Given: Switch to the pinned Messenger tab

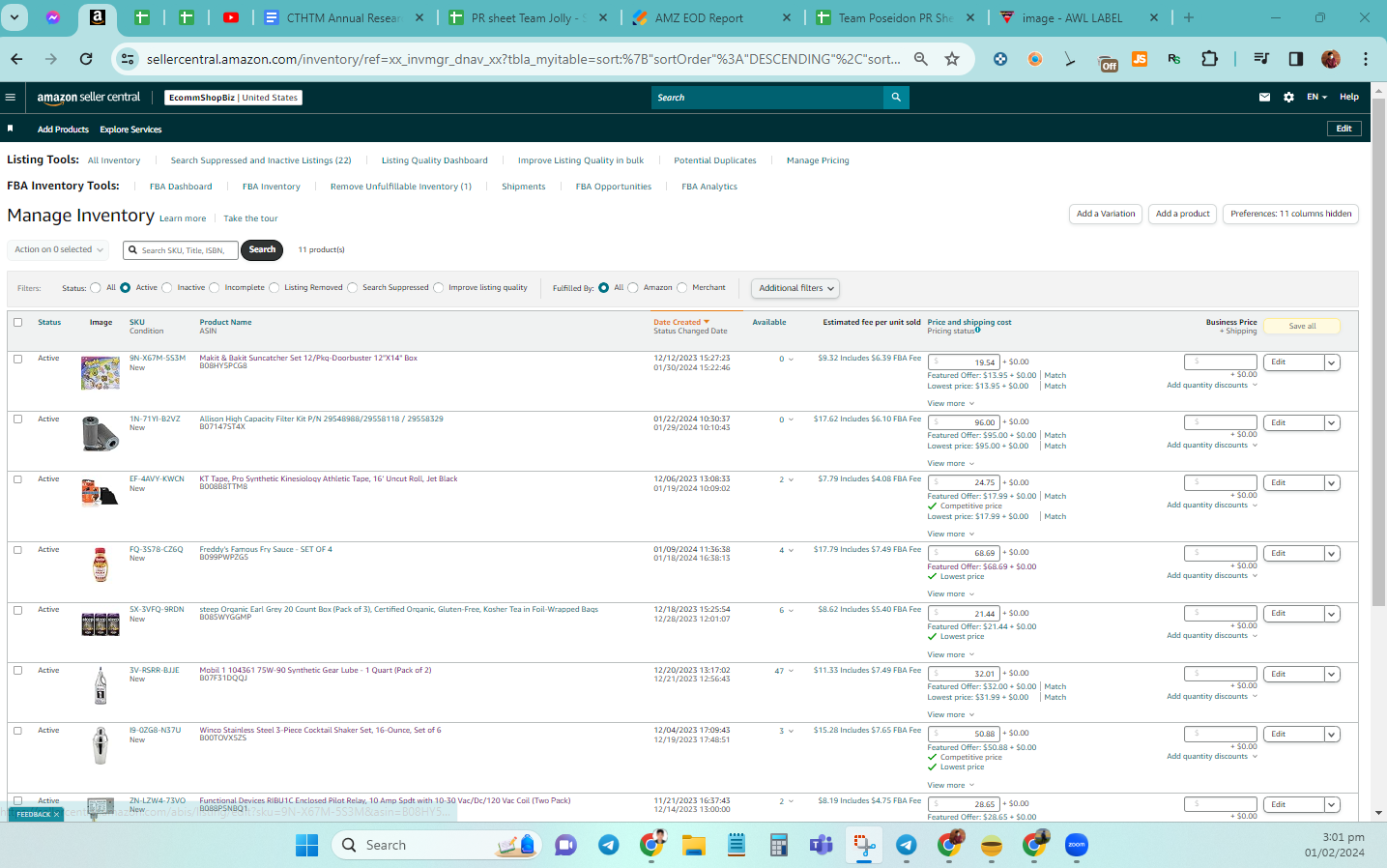Looking at the screenshot, I should tap(53, 17).
